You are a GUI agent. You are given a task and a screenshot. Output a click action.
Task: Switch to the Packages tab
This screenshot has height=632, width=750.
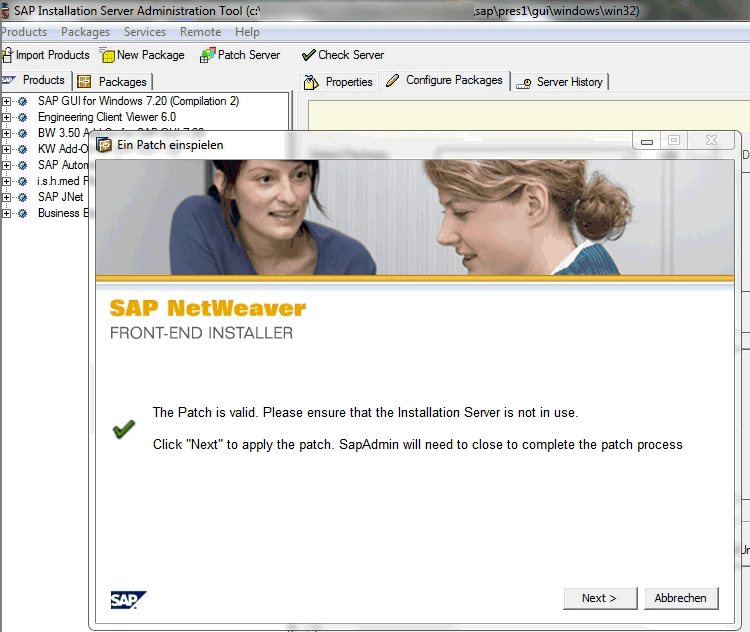coord(113,82)
